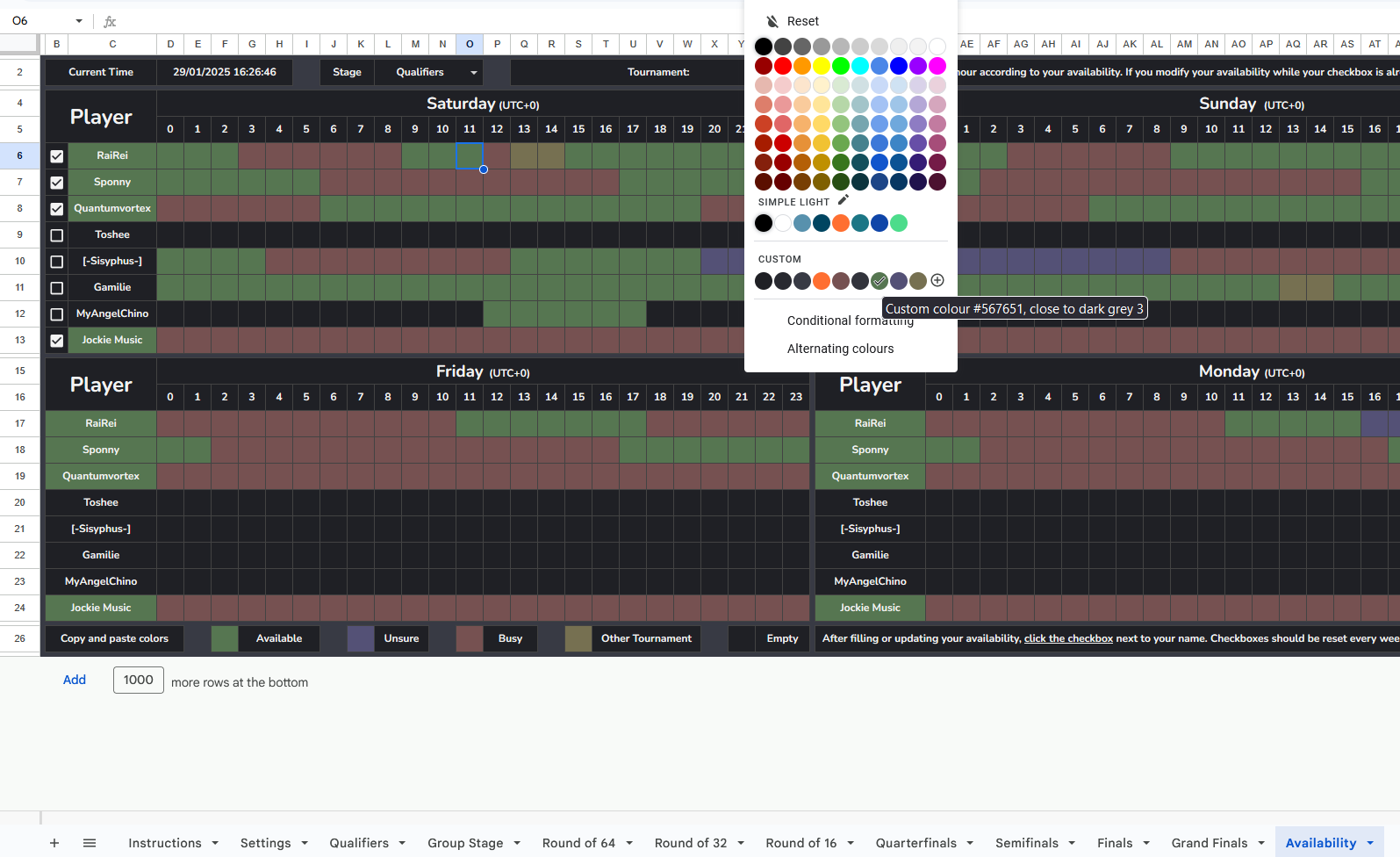
Task: Pick the orange Simple Light theme swatch
Action: pos(841,223)
